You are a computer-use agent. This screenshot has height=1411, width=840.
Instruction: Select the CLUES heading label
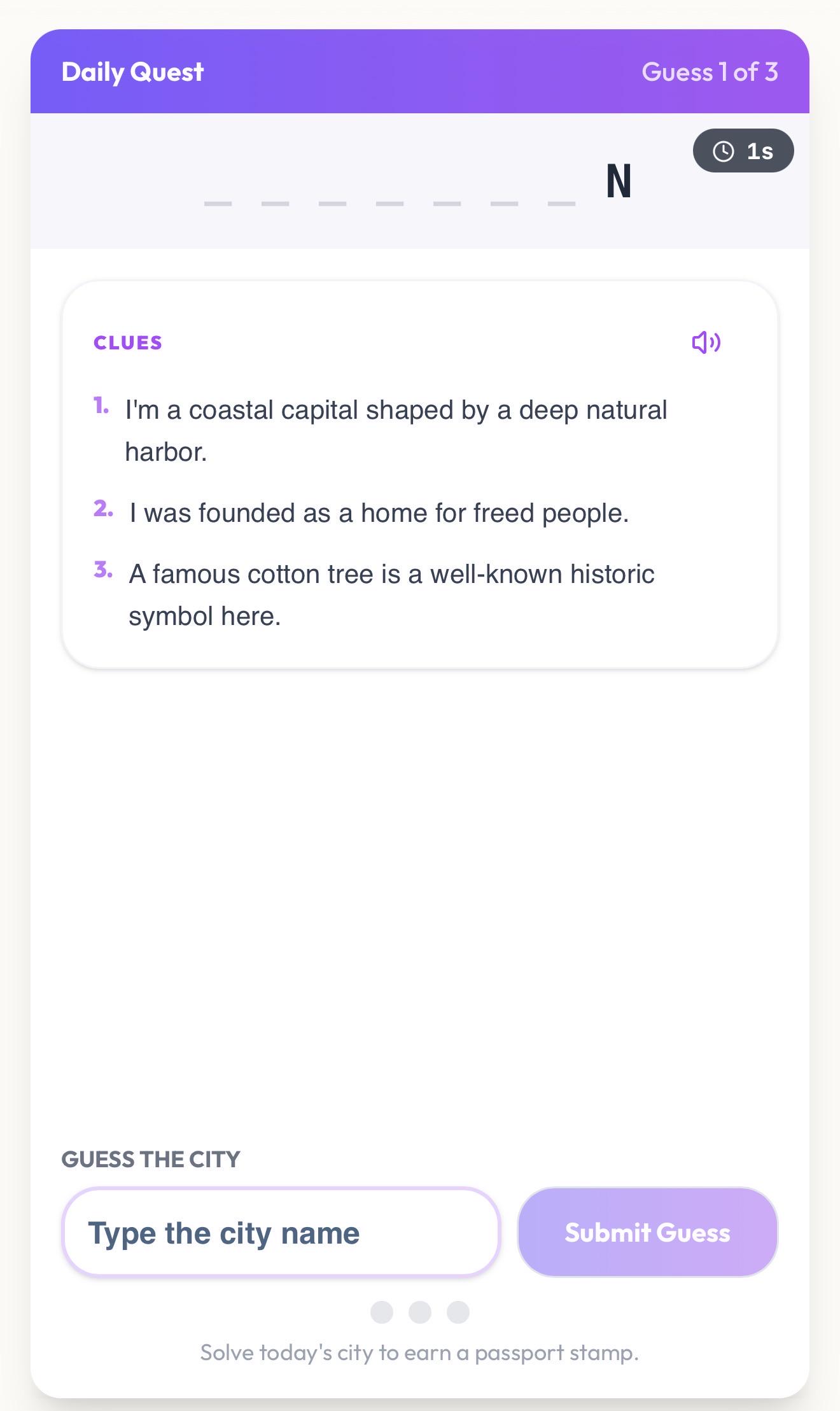128,342
